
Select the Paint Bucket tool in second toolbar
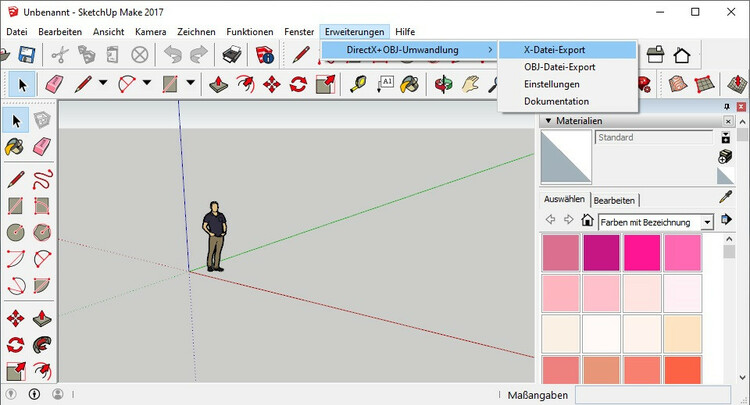click(410, 84)
